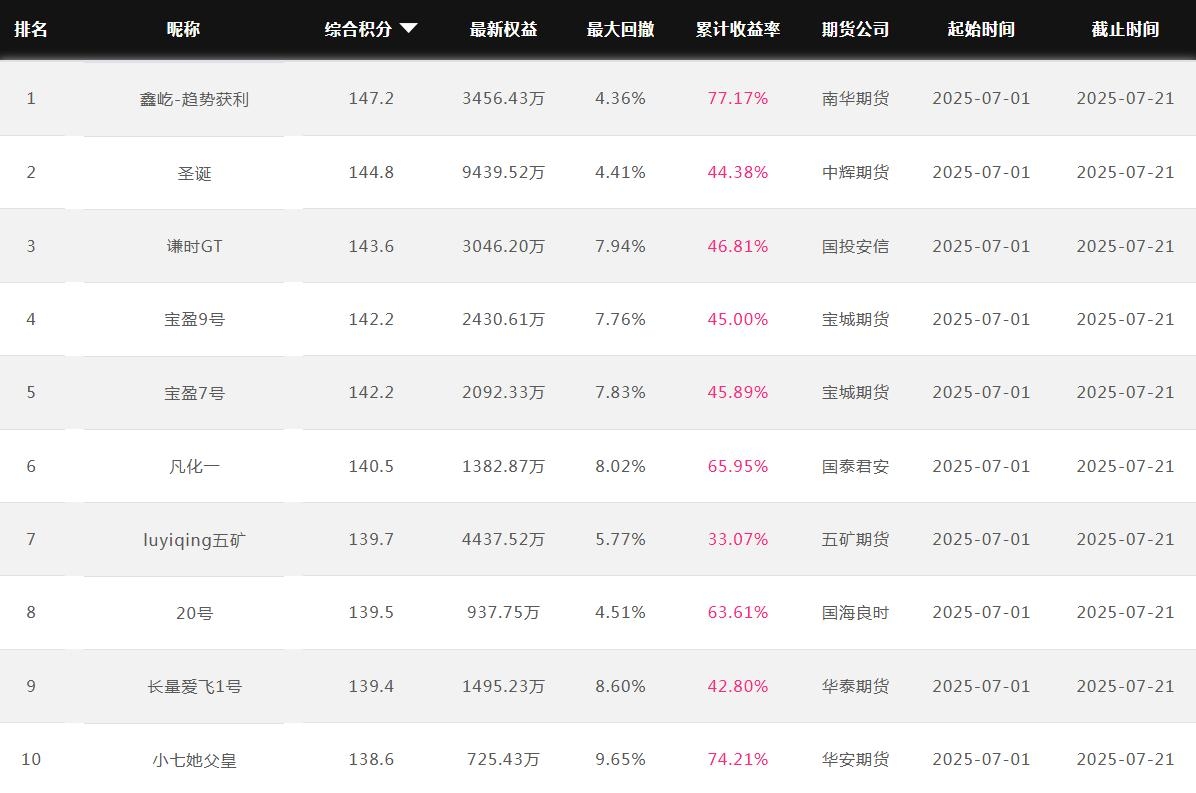The image size is (1196, 793).
Task: Open the 20号 trader entry
Action: 194,613
